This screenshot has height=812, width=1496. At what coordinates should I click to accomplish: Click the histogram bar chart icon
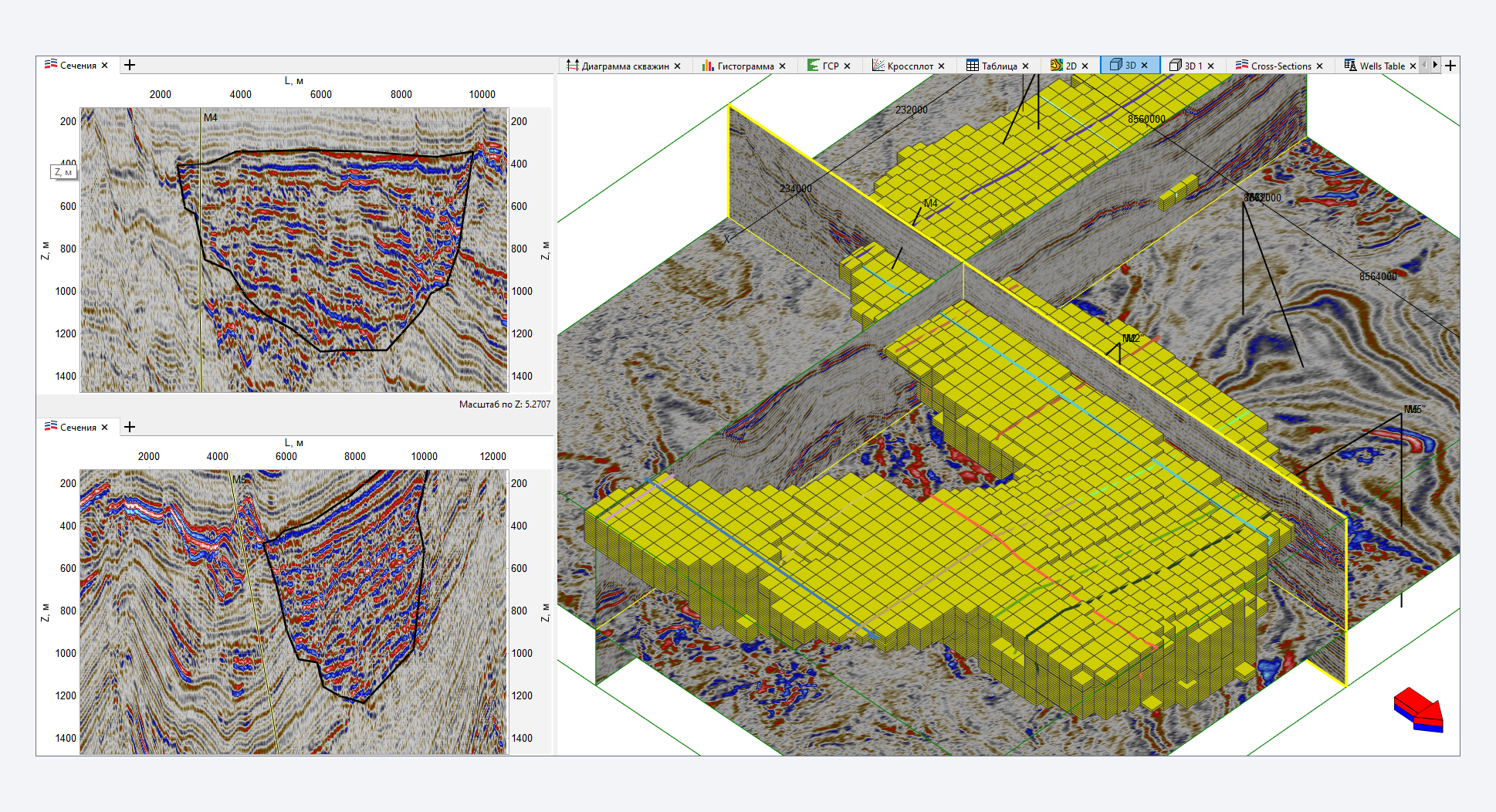[708, 66]
